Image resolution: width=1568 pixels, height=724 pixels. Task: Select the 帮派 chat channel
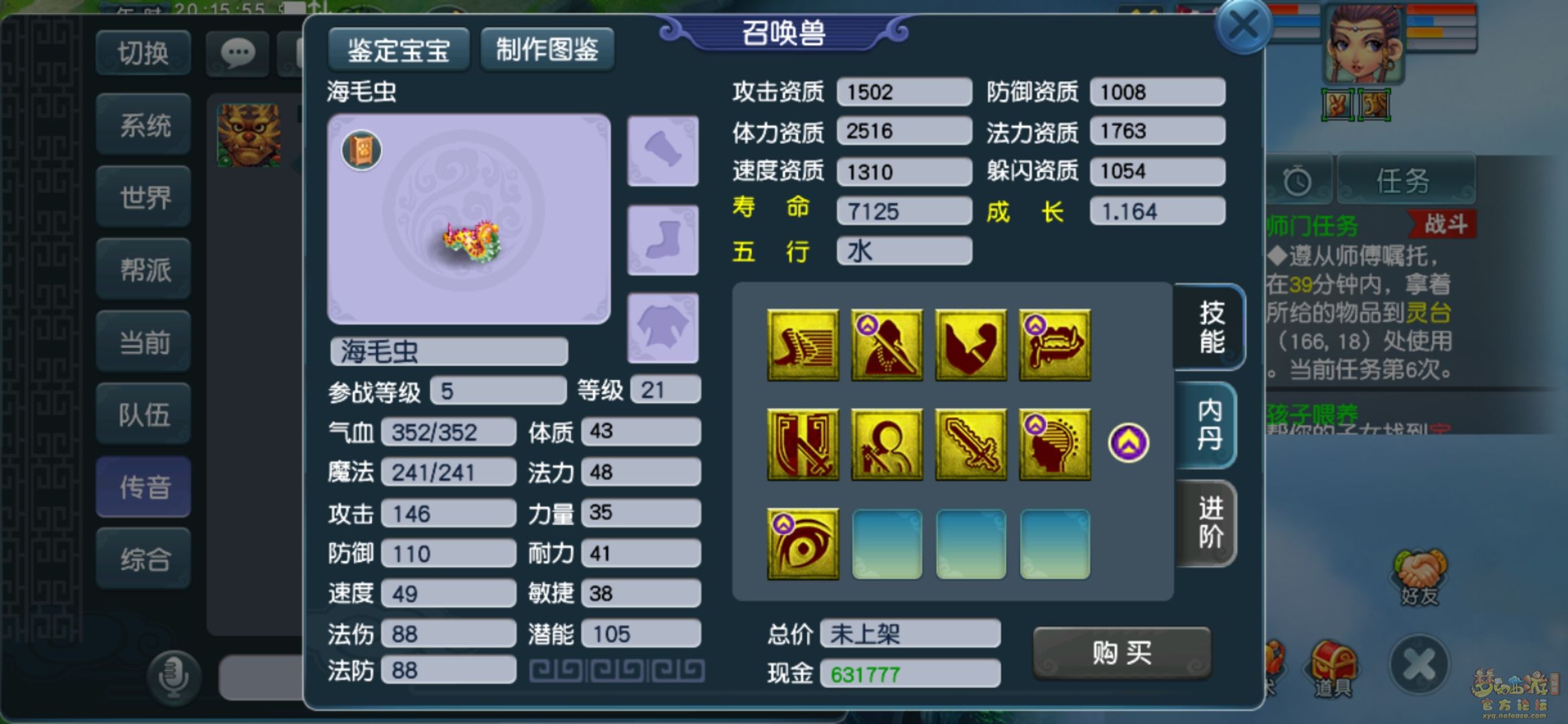tap(144, 269)
